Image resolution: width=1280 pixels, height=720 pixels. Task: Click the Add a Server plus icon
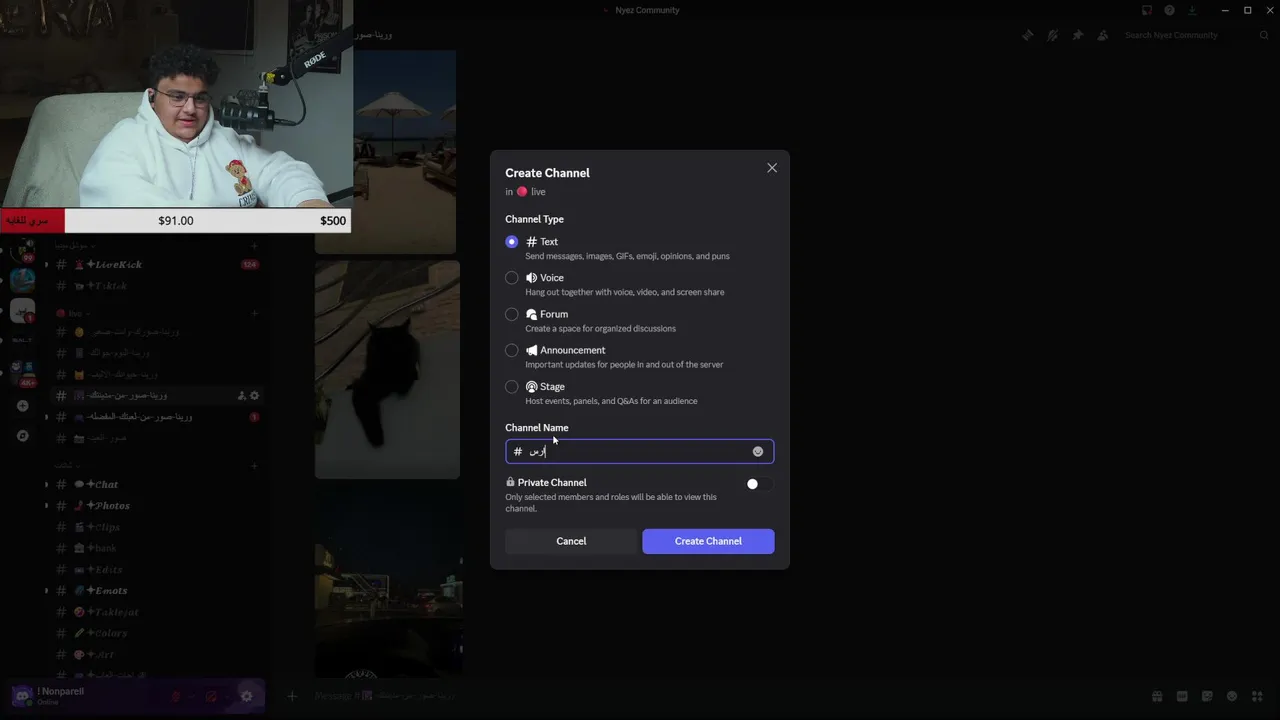click(22, 406)
